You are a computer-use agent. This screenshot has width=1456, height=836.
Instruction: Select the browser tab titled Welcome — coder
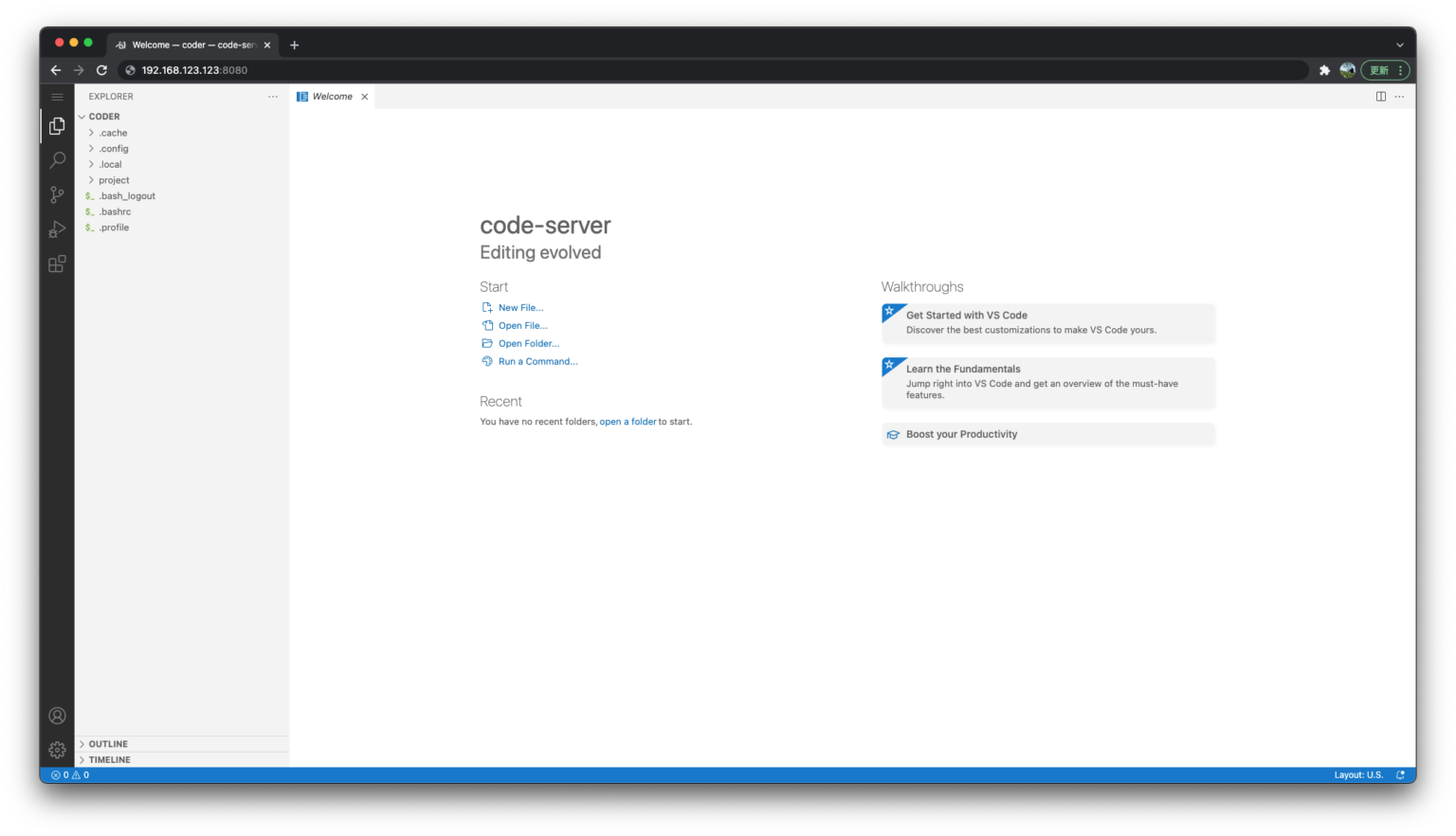click(x=192, y=45)
